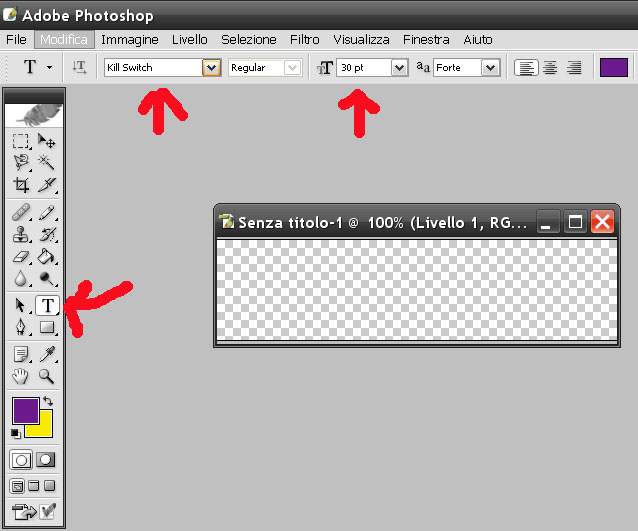The height and width of the screenshot is (531, 638).
Task: Click into the 30 pt size field
Action: [364, 68]
